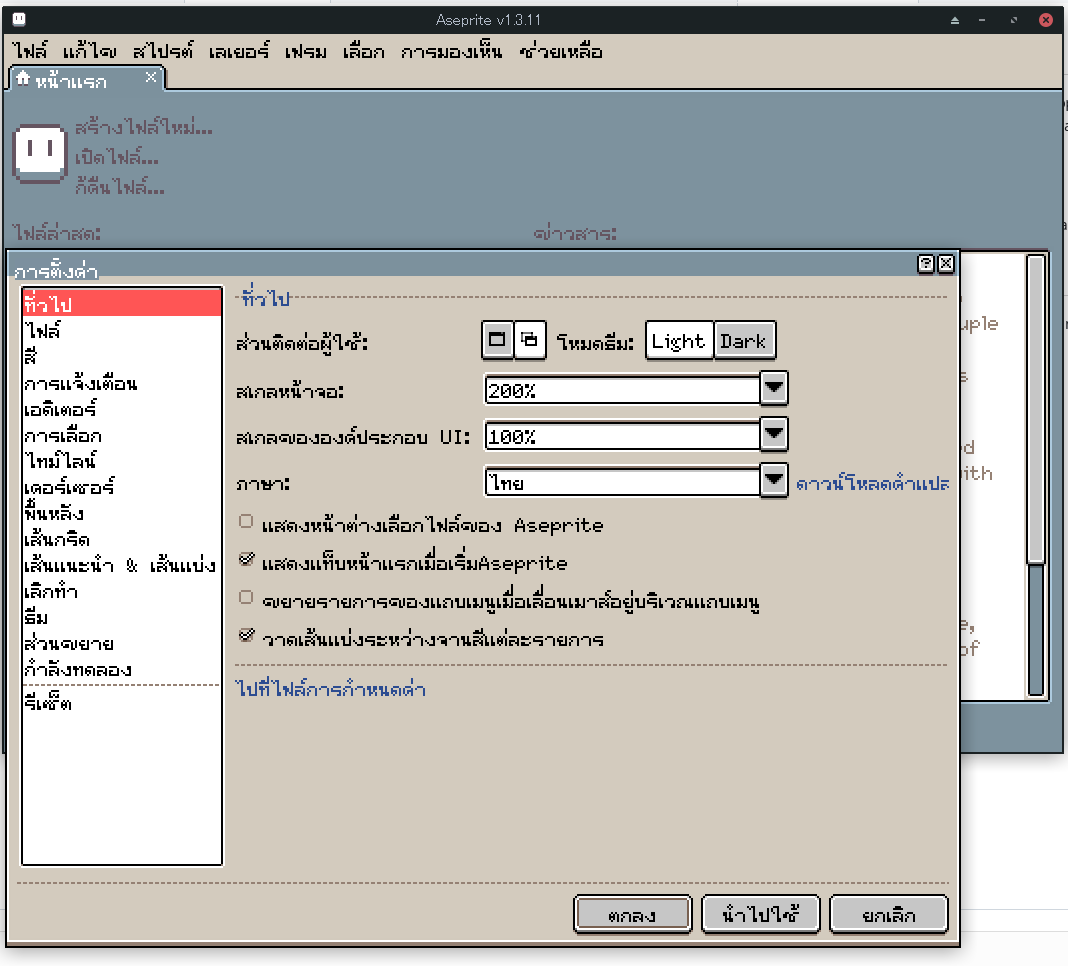The width and height of the screenshot is (1068, 966).
Task: Choose the Dark theme mode
Action: (744, 341)
